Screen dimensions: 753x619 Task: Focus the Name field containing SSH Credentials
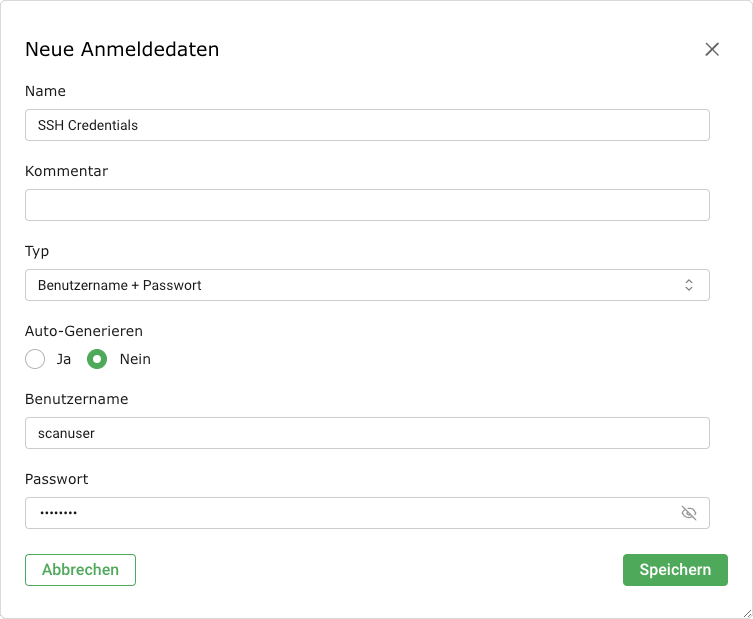tap(367, 125)
